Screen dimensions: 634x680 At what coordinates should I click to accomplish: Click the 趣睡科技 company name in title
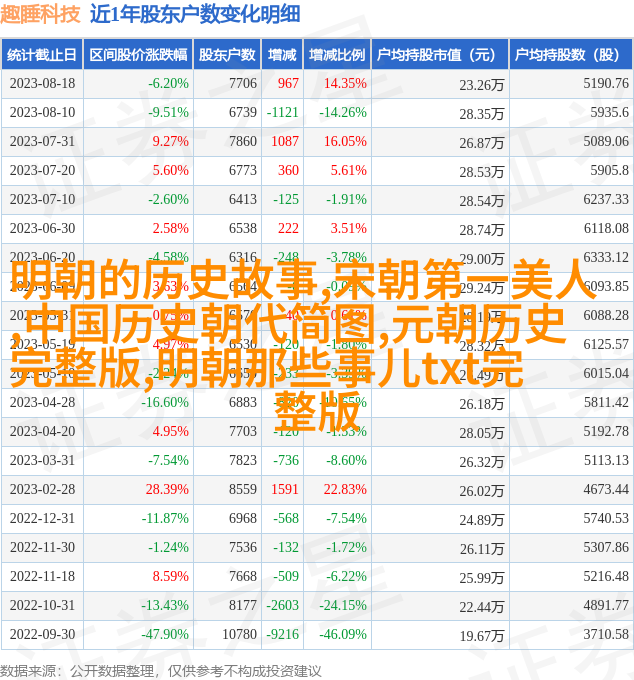[x=40, y=14]
